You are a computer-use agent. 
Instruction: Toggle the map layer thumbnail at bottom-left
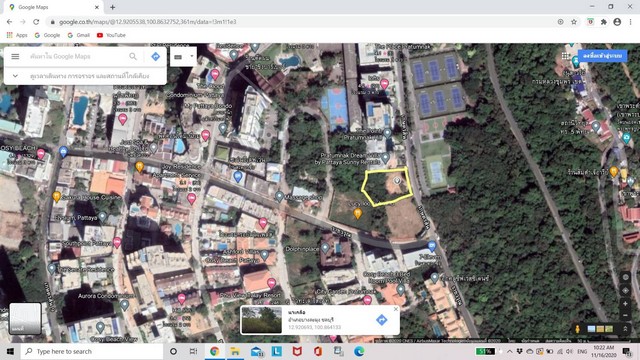tap(25, 319)
